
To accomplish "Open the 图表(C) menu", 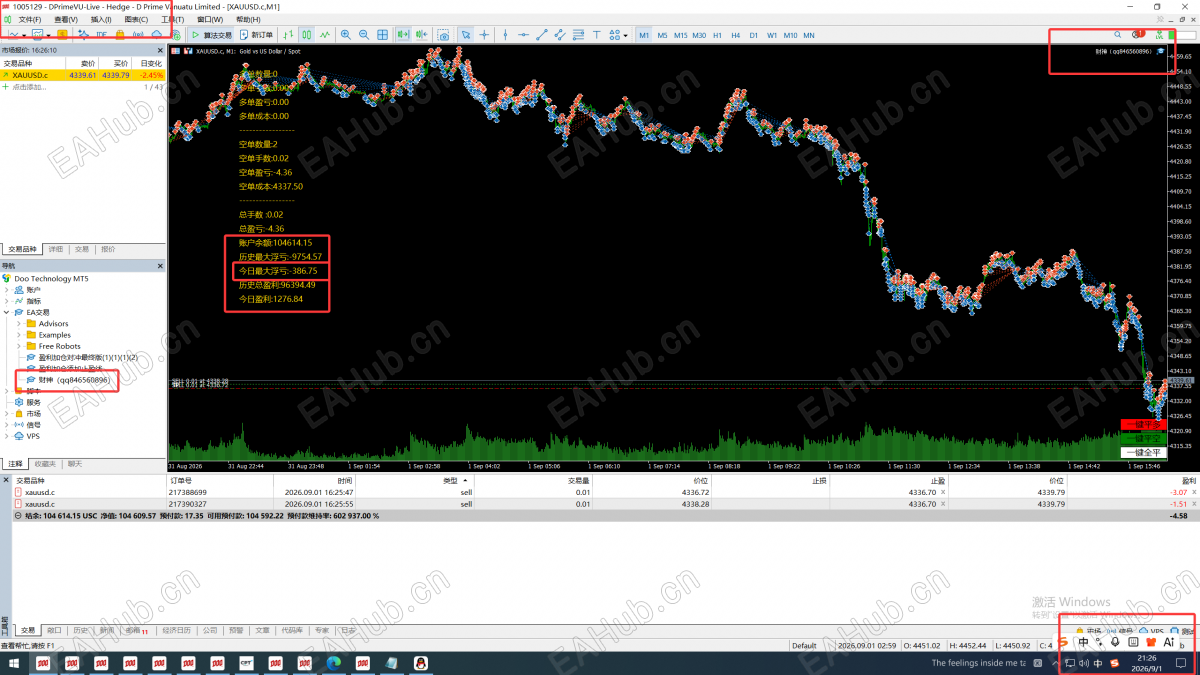I will [x=136, y=19].
